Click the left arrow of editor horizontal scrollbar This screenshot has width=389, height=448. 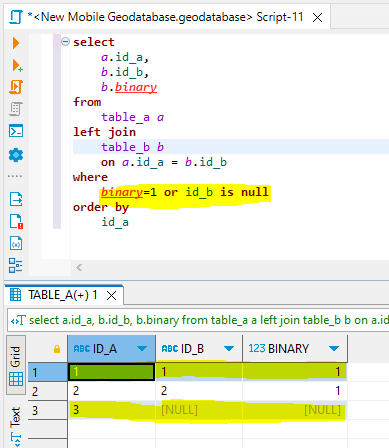click(x=79, y=267)
